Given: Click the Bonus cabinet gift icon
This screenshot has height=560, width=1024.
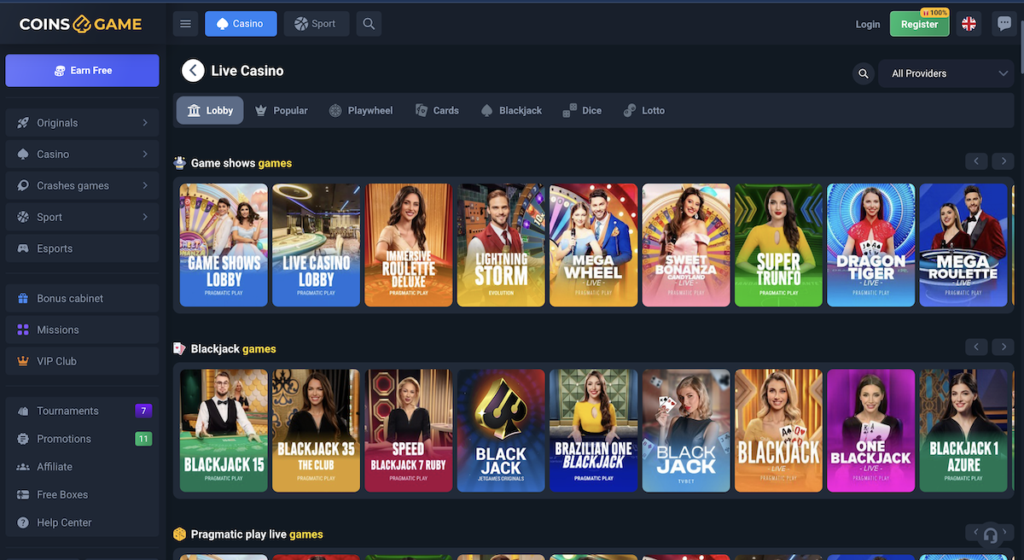Looking at the screenshot, I should pyautogui.click(x=23, y=298).
